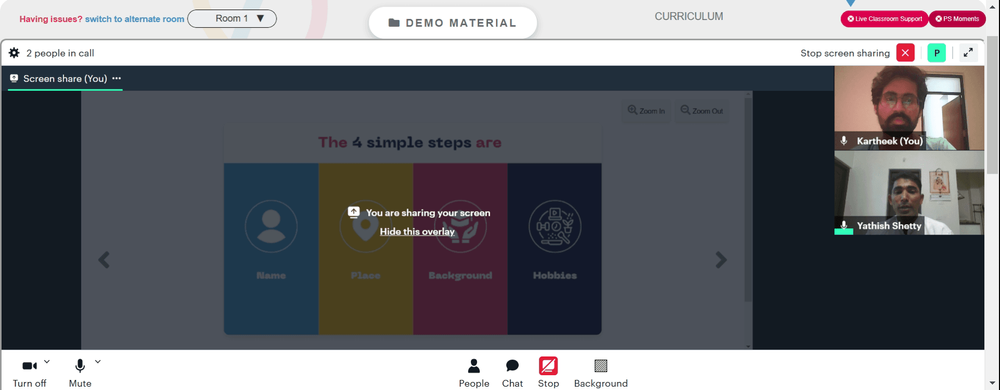Mute the microphone

click(80, 373)
